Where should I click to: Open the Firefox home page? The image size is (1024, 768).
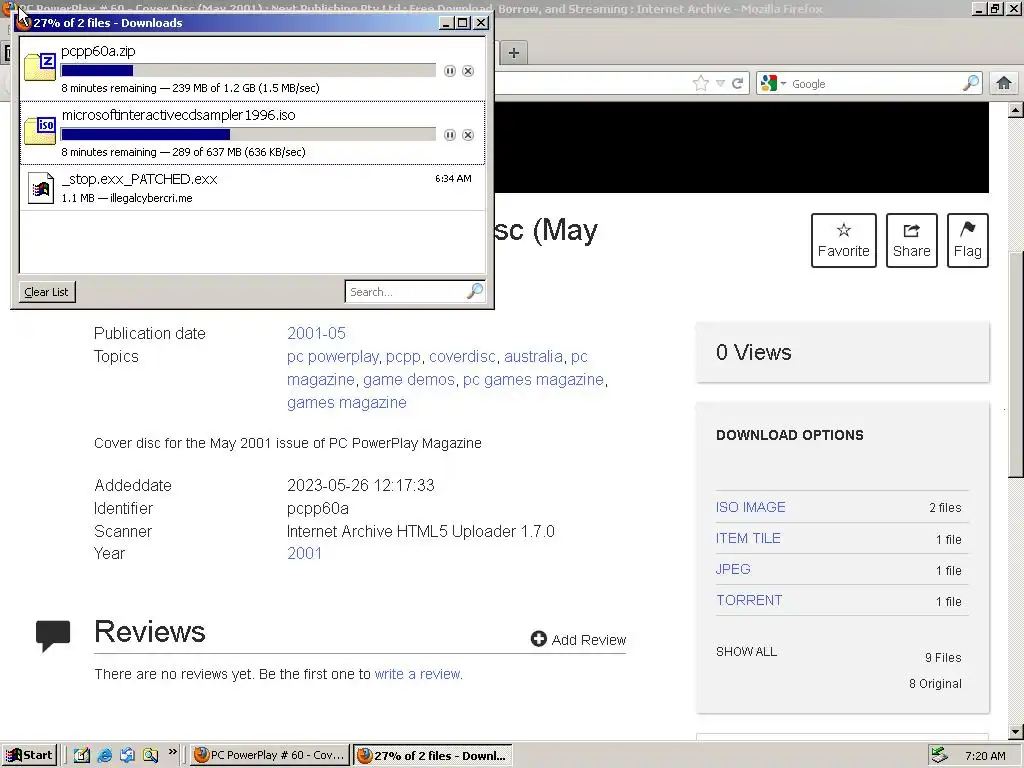click(1004, 84)
